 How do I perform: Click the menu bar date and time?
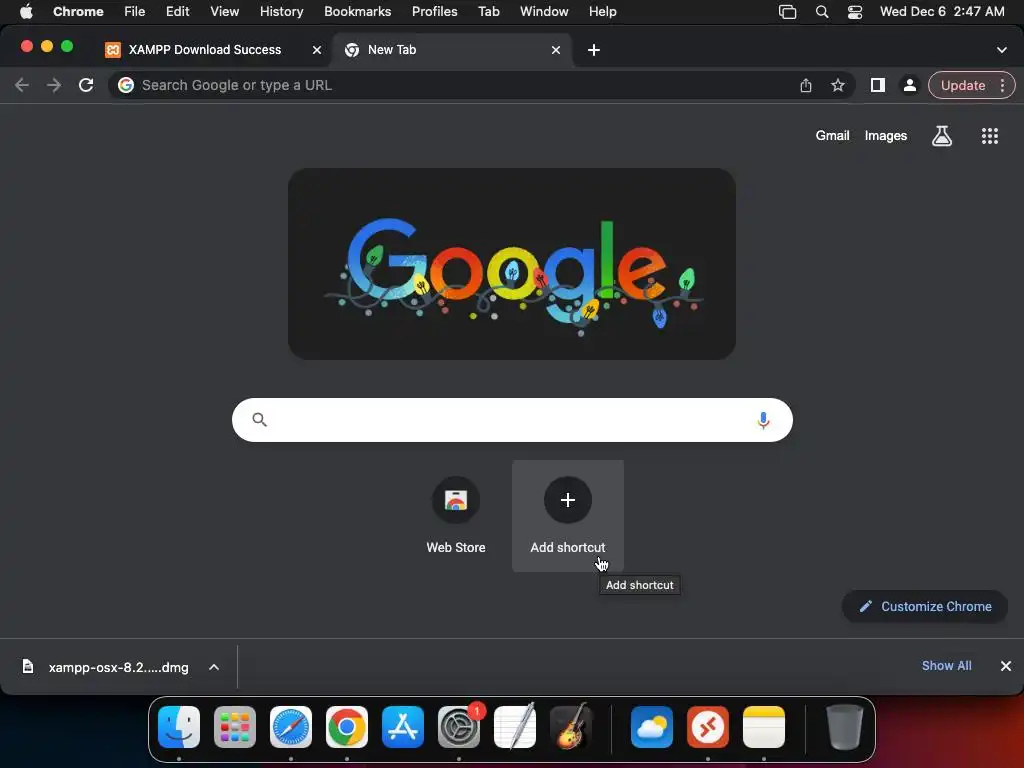point(942,12)
